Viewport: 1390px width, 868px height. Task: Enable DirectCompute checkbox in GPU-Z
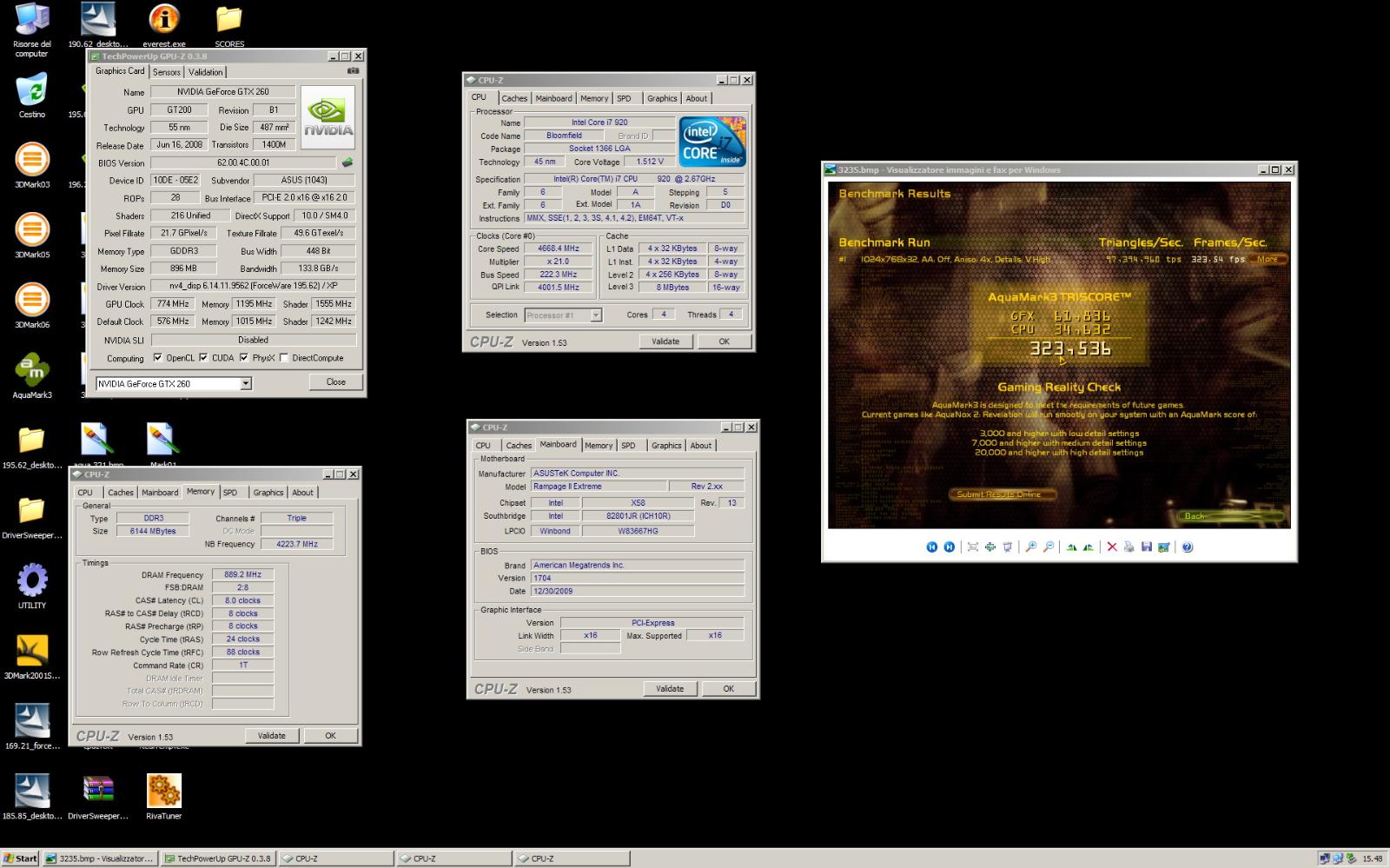point(283,357)
